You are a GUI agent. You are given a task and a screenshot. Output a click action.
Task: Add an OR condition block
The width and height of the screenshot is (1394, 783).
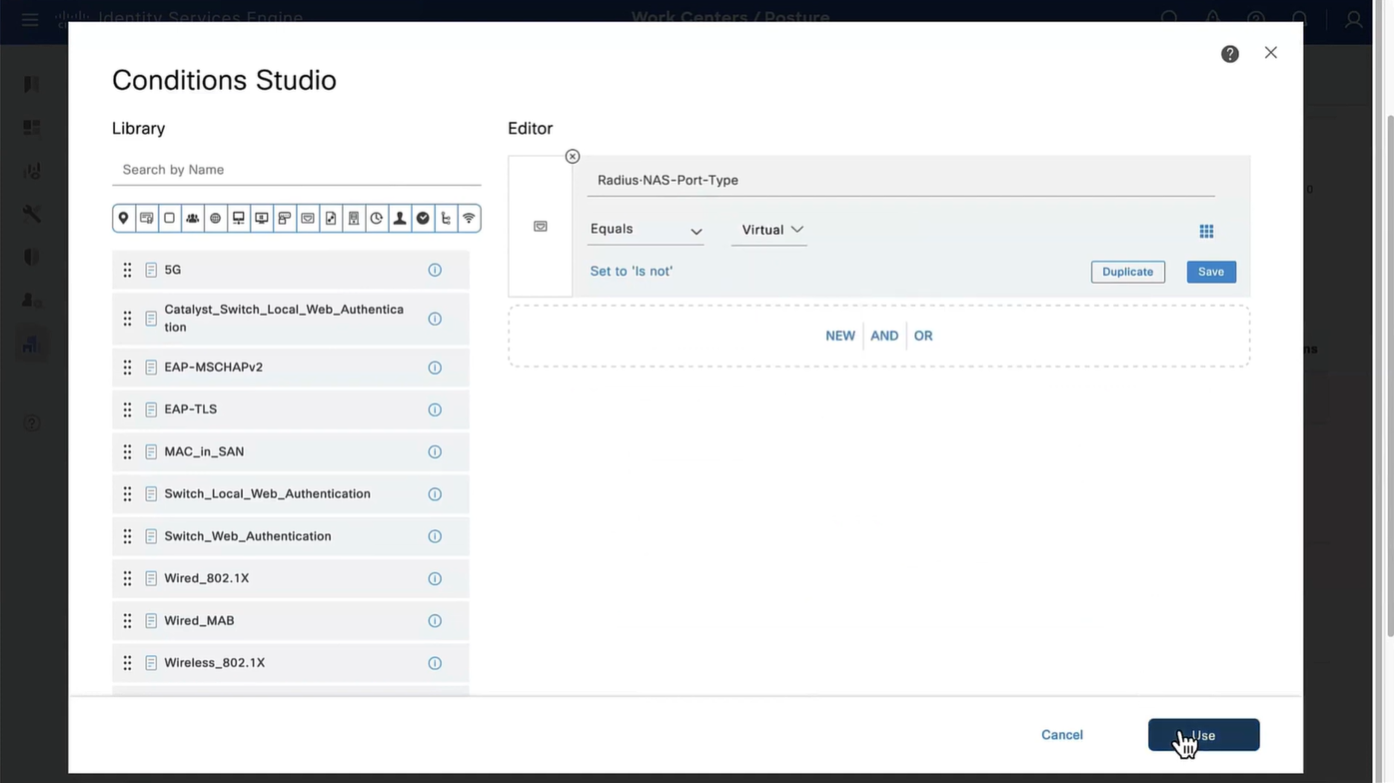click(923, 336)
